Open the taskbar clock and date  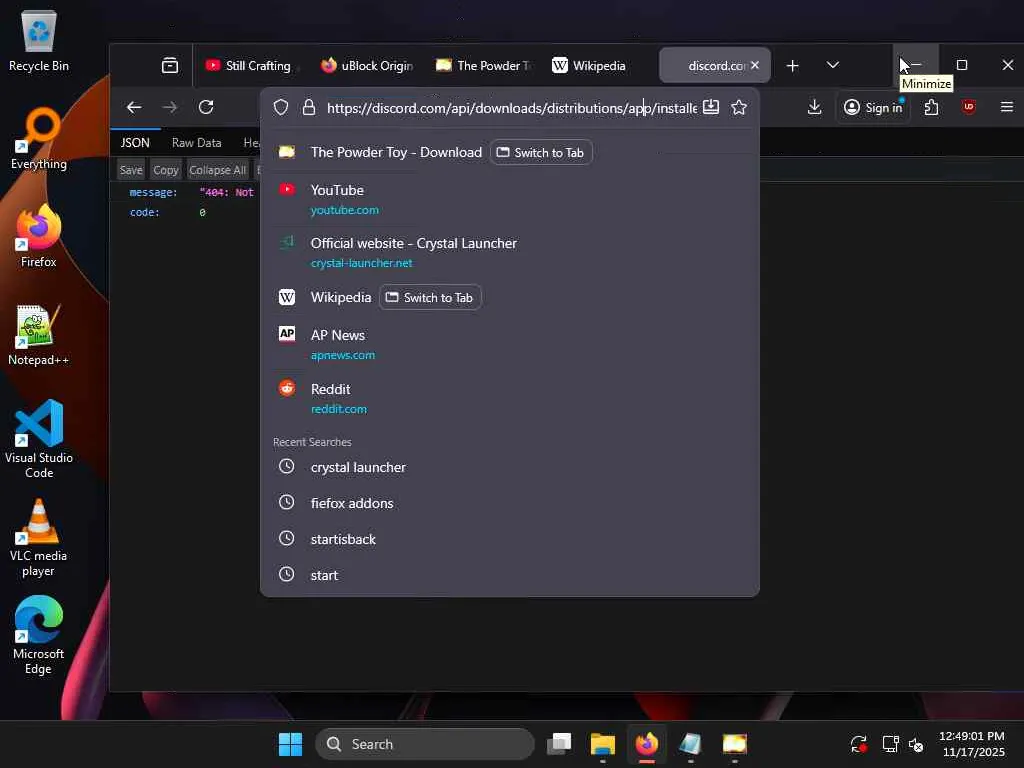tap(972, 744)
